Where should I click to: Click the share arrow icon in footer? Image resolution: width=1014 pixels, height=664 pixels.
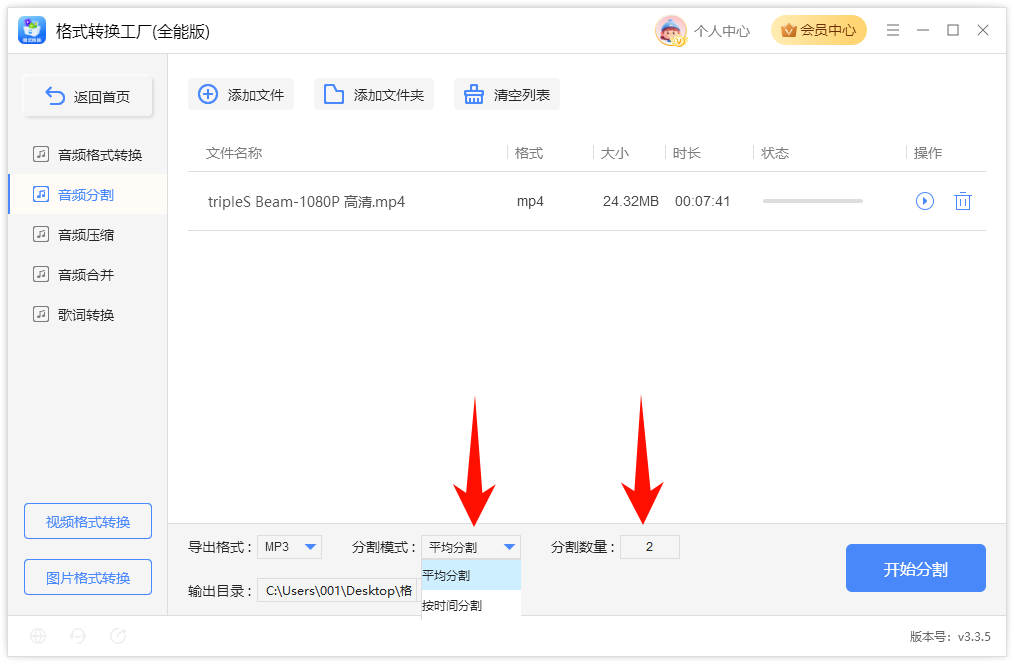(118, 636)
